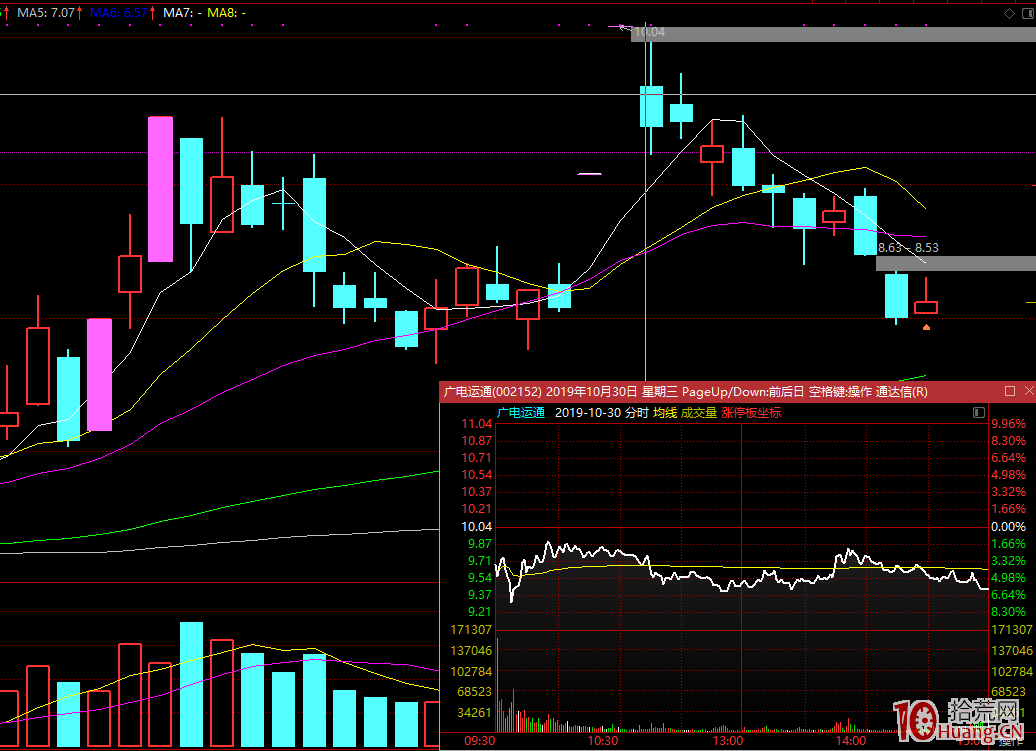Click the 广电运通 stock name in cyan

521,412
